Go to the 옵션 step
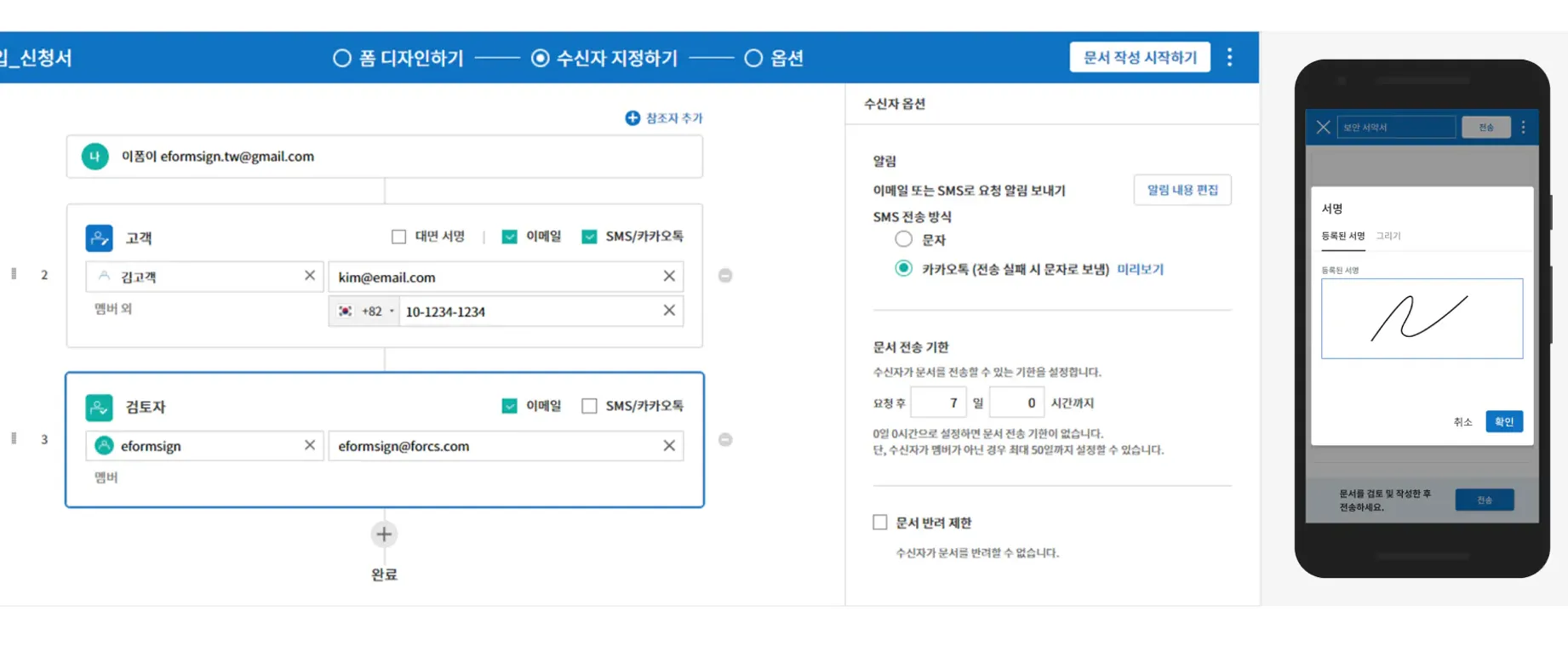This screenshot has height=646, width=1568. (x=774, y=58)
